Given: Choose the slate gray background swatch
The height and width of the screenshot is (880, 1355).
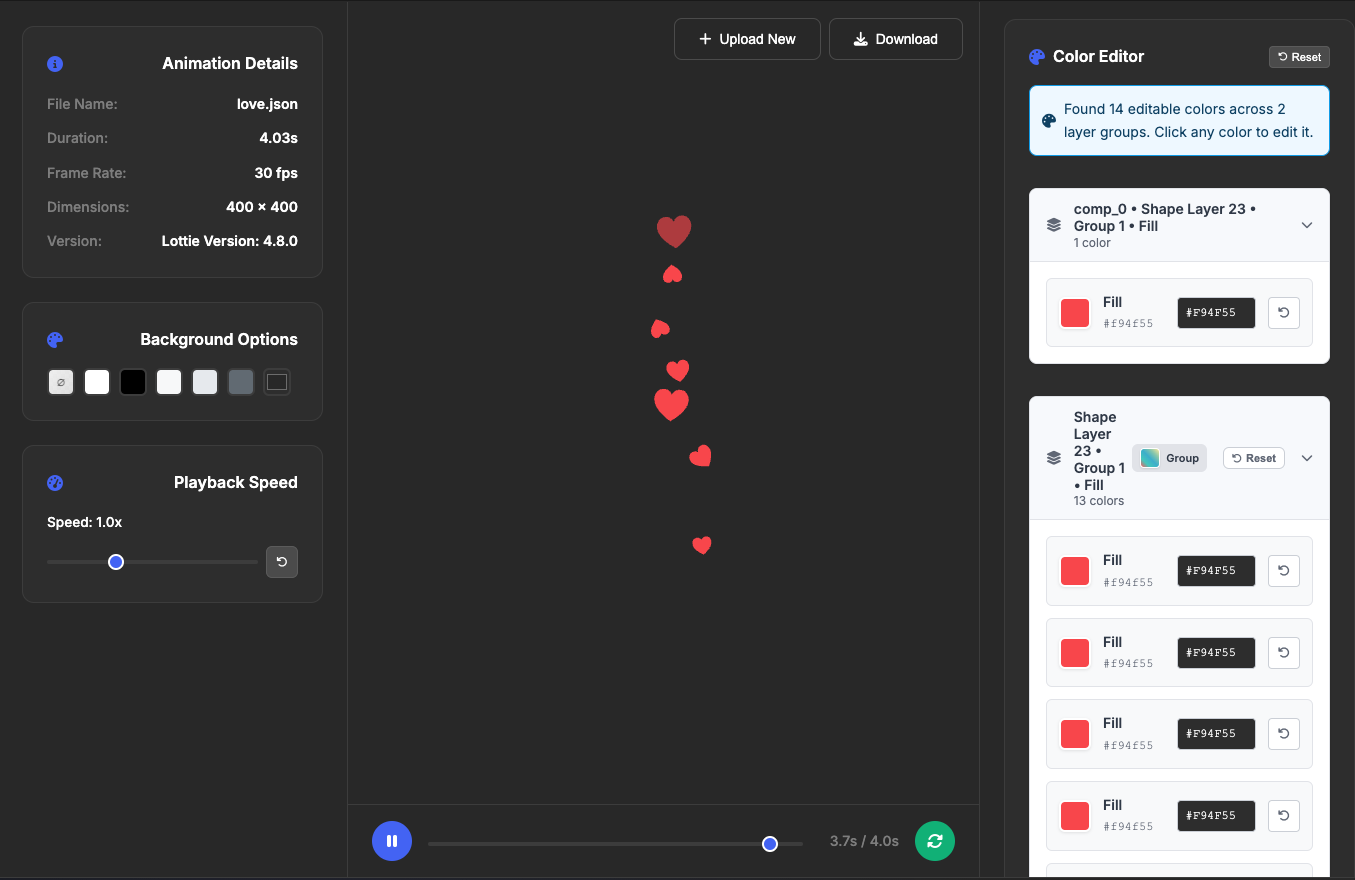Looking at the screenshot, I should 241,382.
